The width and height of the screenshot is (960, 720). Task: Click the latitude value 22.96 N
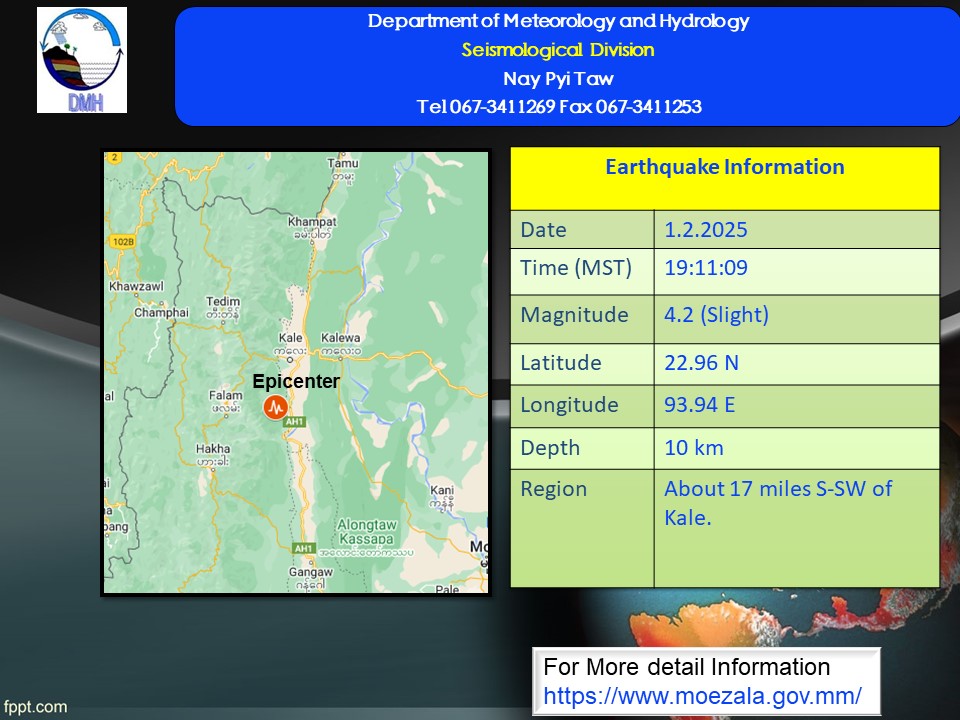701,362
